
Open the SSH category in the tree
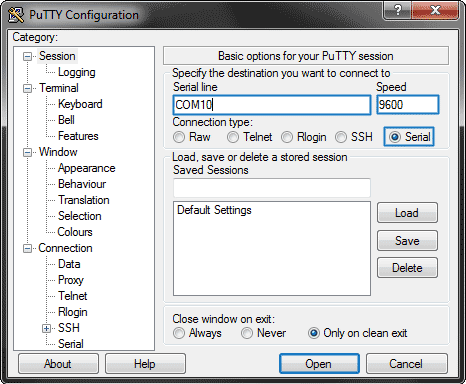[69, 328]
